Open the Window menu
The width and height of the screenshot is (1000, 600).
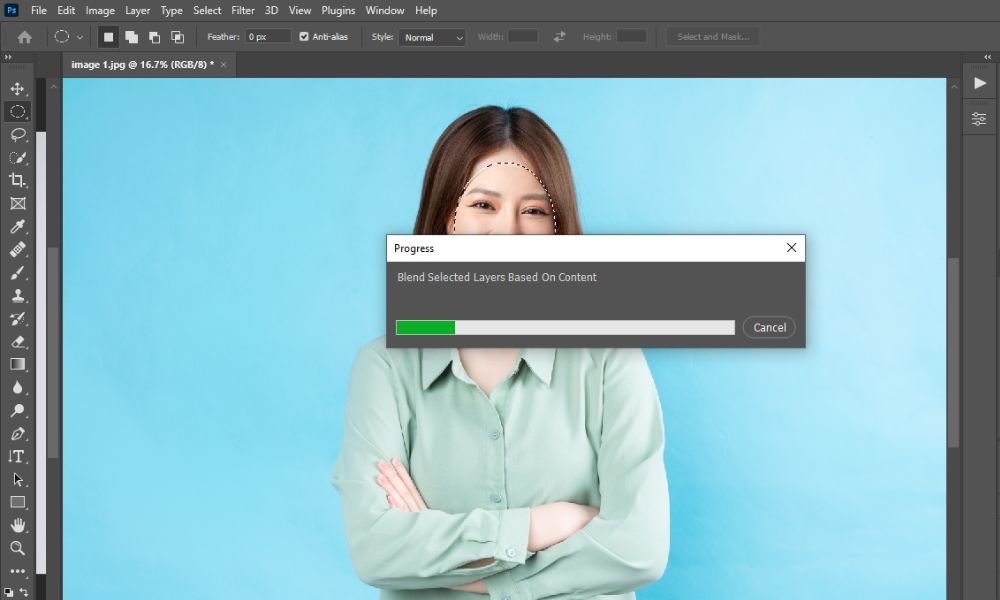click(385, 10)
